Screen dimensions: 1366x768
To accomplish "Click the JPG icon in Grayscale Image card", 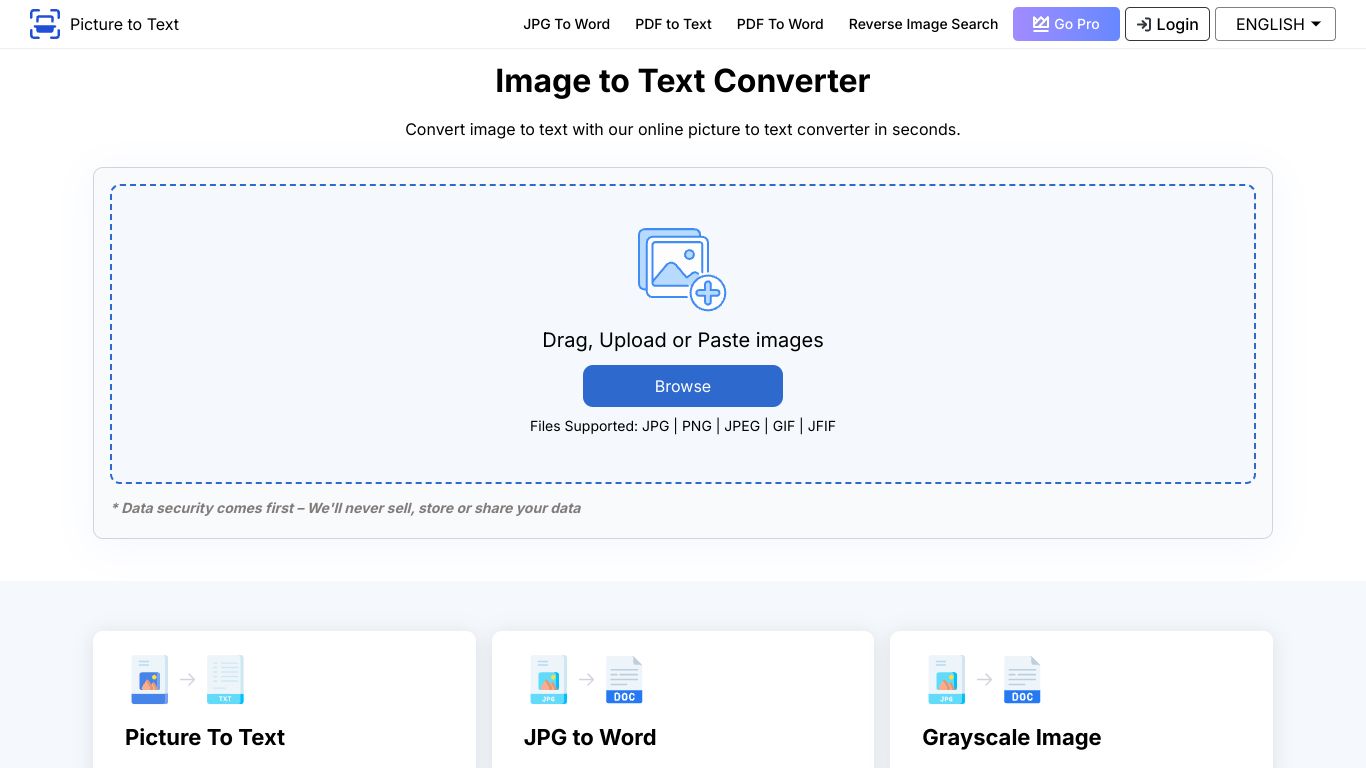I will point(946,680).
